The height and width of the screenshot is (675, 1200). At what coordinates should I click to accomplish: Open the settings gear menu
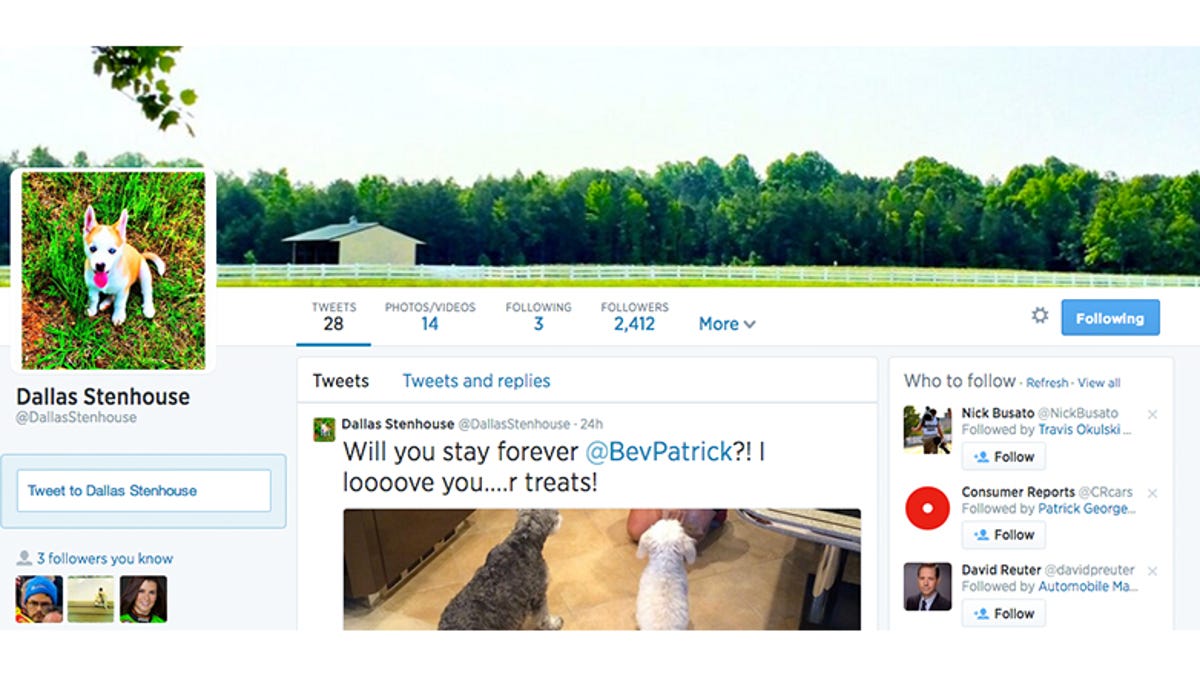coord(1040,316)
